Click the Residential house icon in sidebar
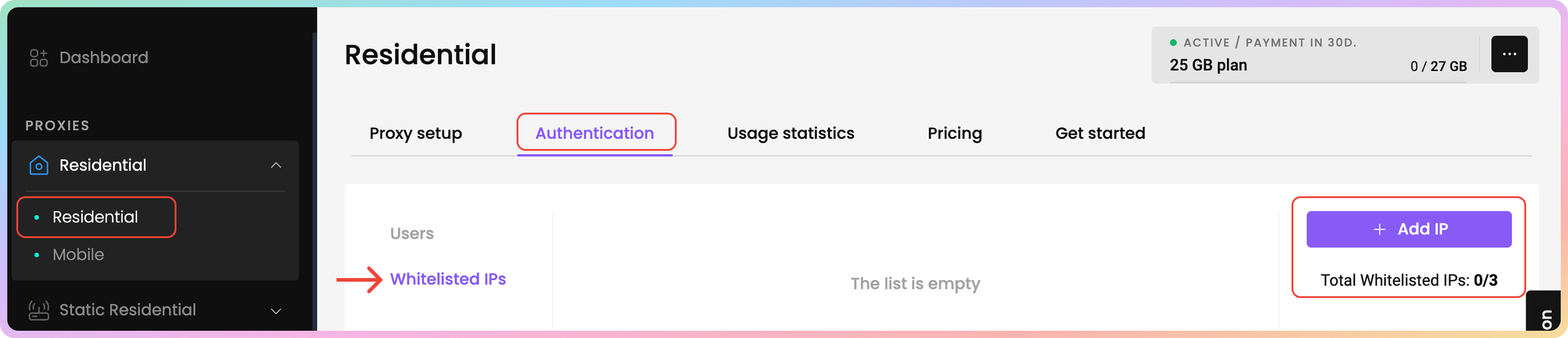This screenshot has width=1568, height=338. (x=39, y=165)
